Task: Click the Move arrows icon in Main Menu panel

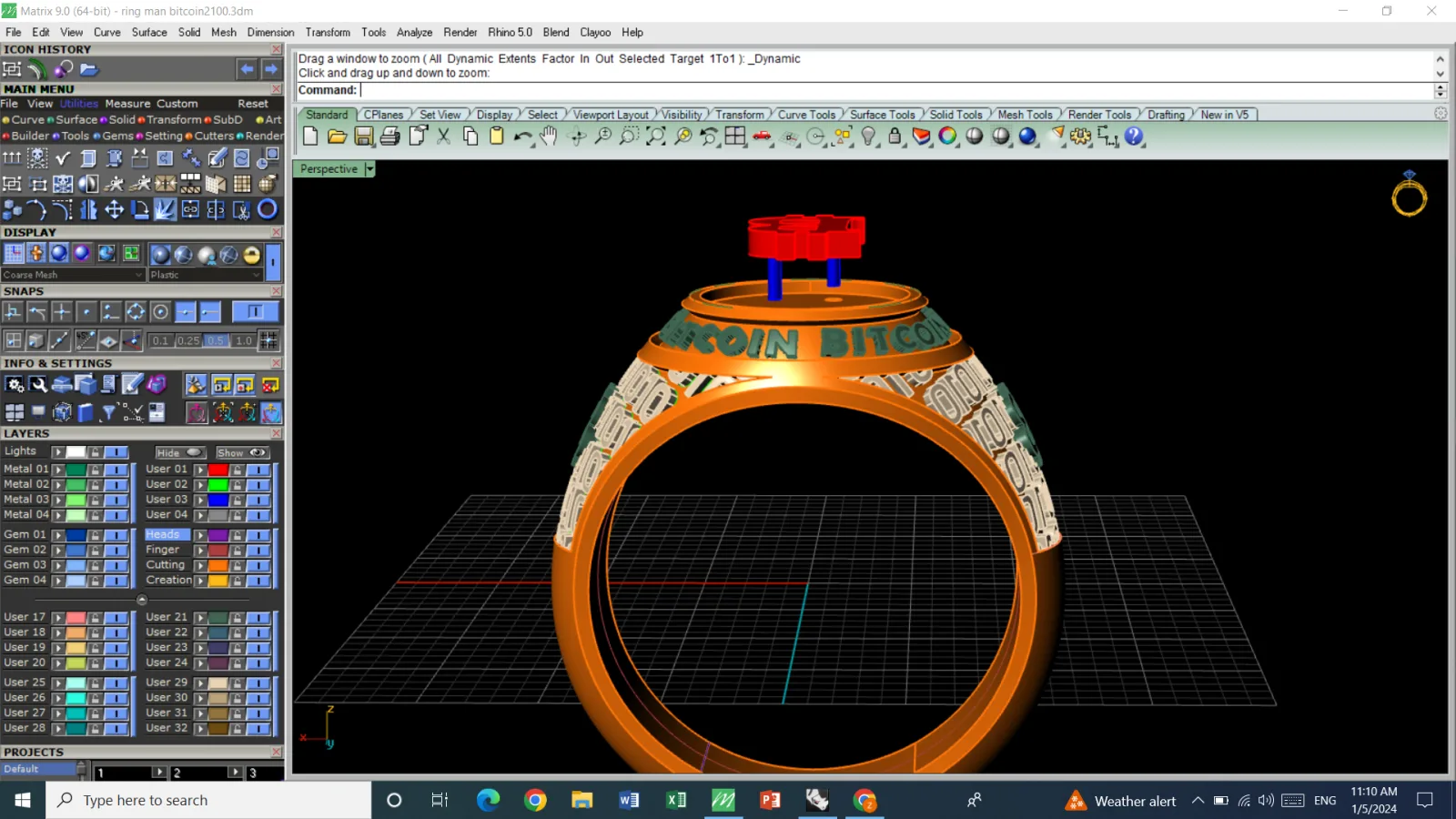Action: coord(114,210)
